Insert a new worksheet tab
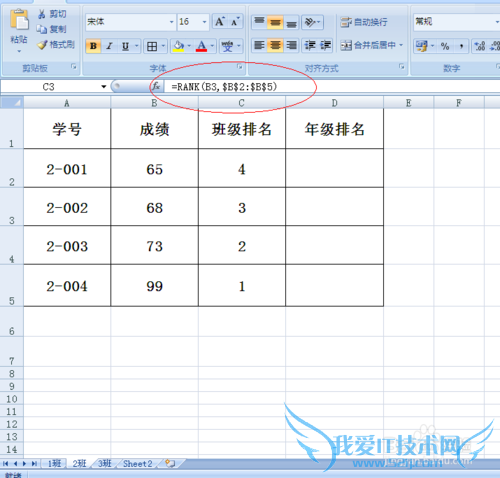Viewport: 500px width, 478px height. pos(170,463)
